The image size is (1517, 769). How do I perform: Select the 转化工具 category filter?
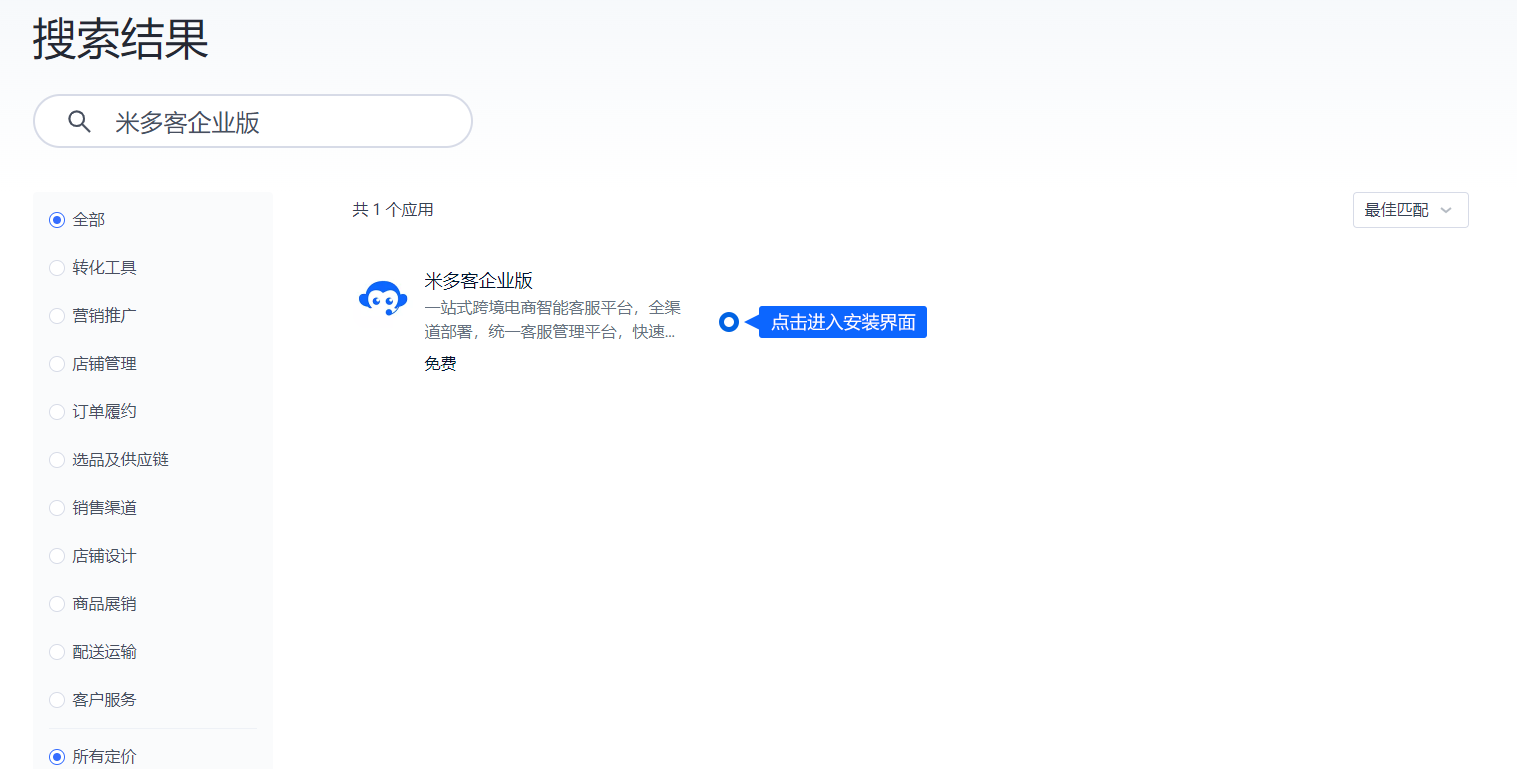click(x=57, y=268)
